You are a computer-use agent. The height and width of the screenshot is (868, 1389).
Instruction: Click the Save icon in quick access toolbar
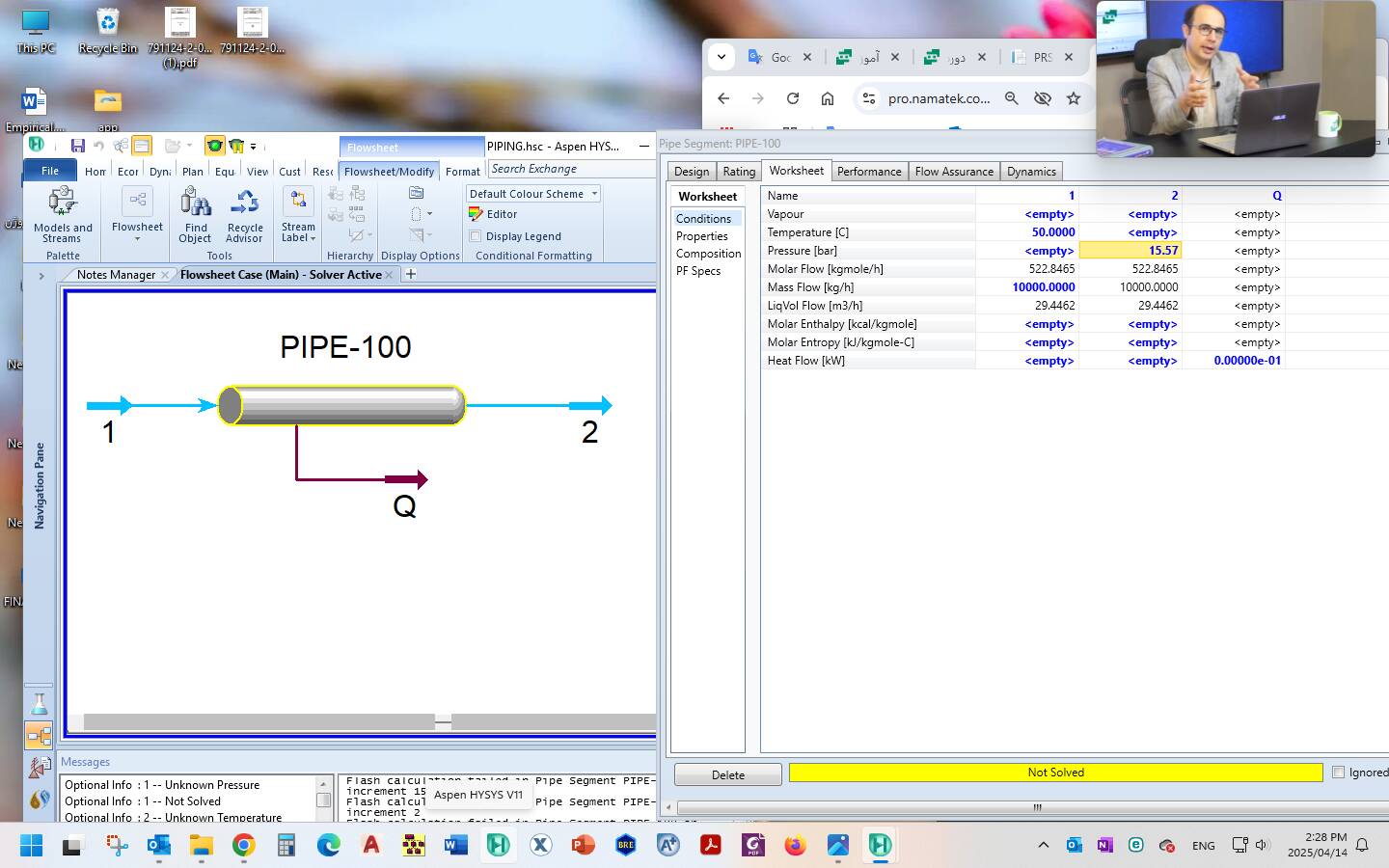pyautogui.click(x=77, y=146)
